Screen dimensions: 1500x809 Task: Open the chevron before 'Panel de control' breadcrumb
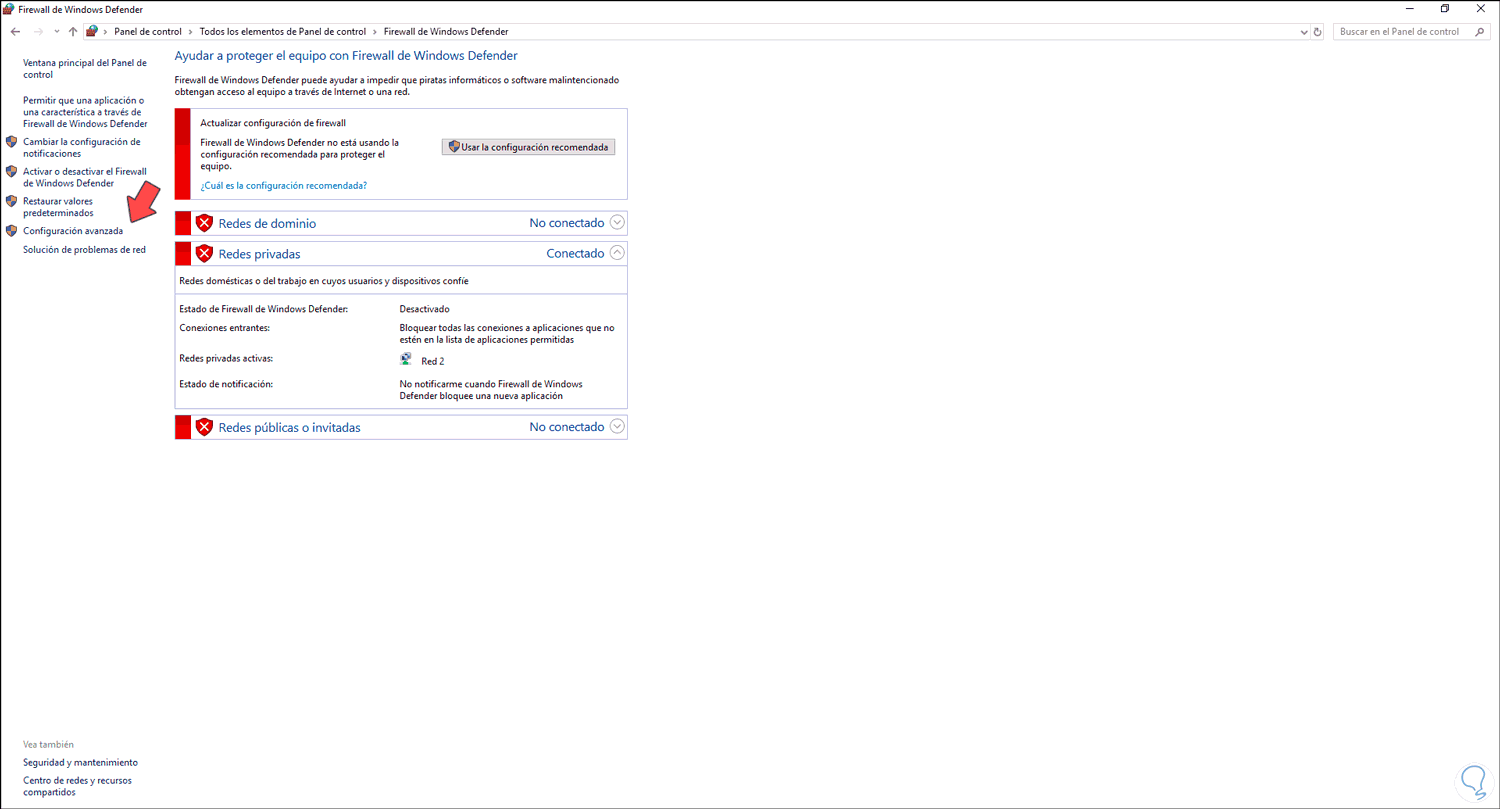[106, 32]
